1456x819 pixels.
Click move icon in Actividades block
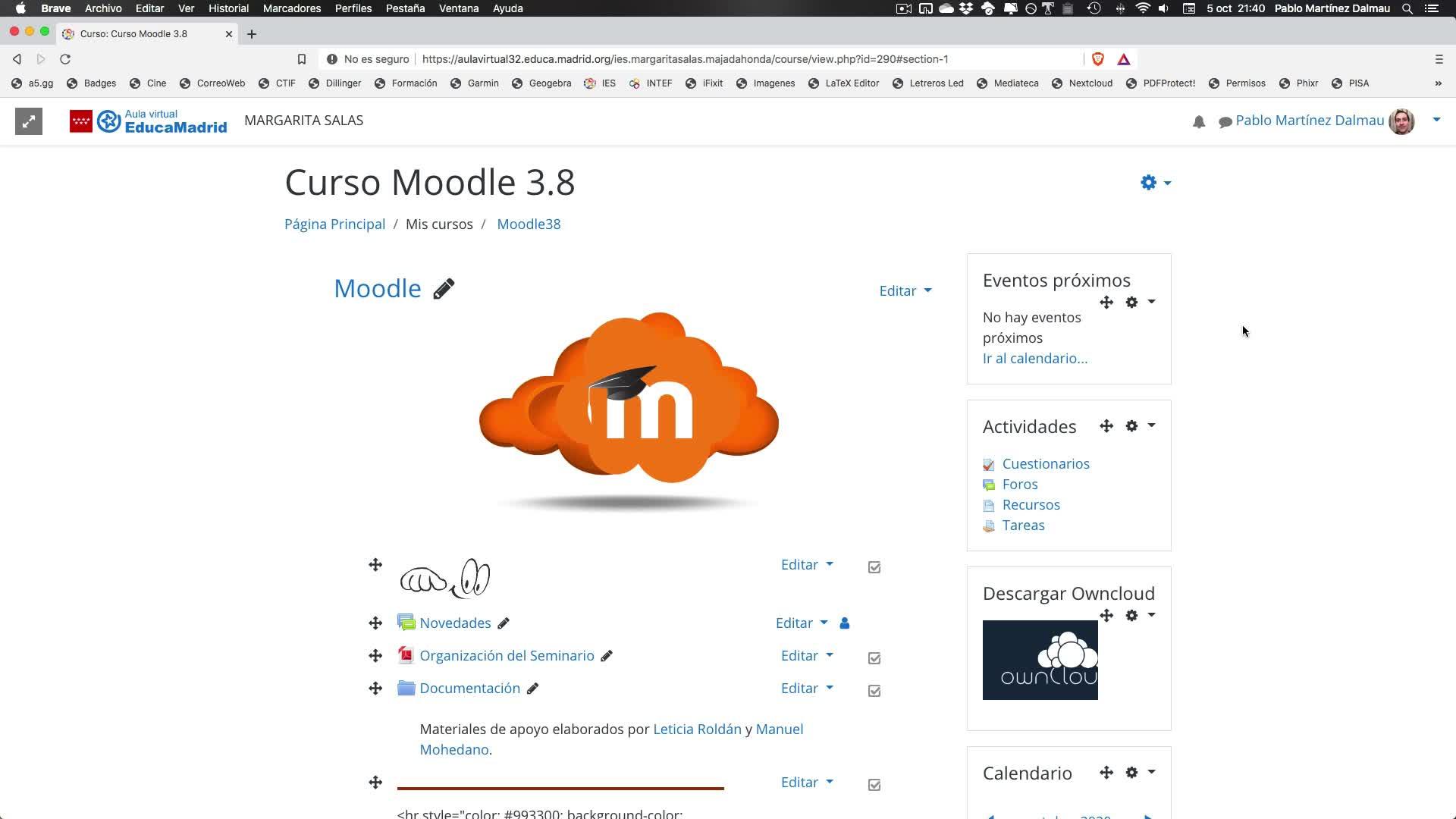pos(1106,426)
